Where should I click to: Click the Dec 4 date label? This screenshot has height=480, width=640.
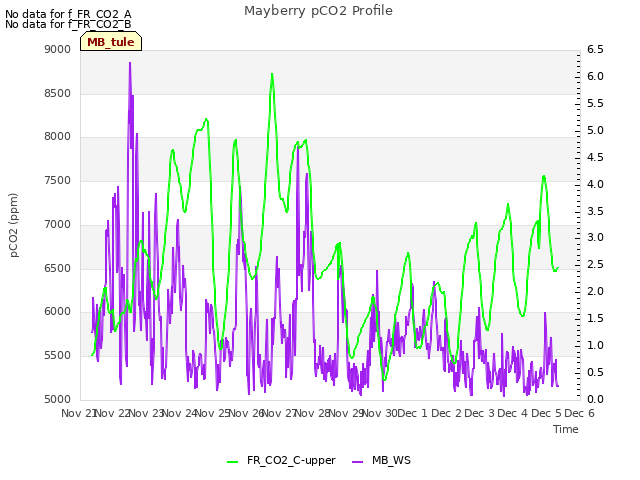(513, 413)
